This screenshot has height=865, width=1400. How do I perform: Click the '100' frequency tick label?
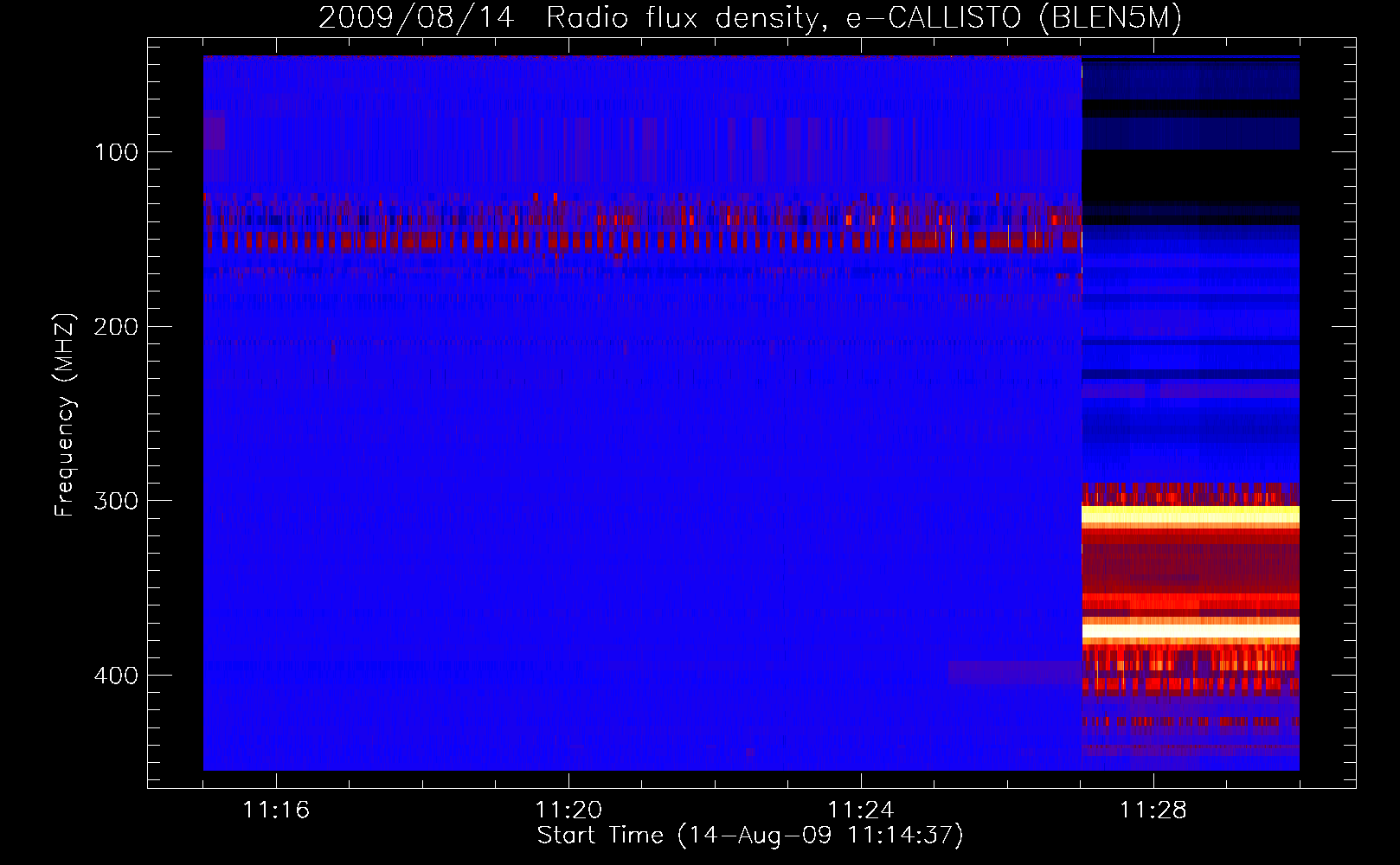[116, 152]
